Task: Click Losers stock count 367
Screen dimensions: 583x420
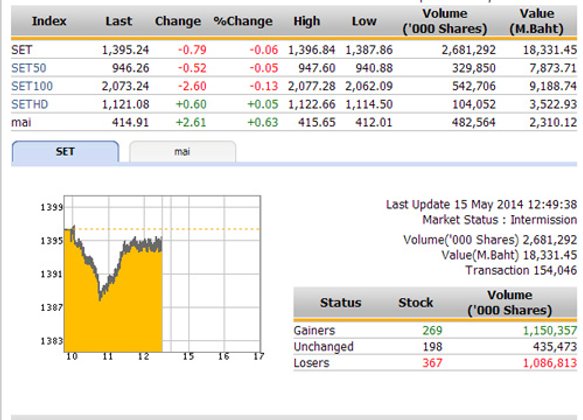Action: [432, 363]
